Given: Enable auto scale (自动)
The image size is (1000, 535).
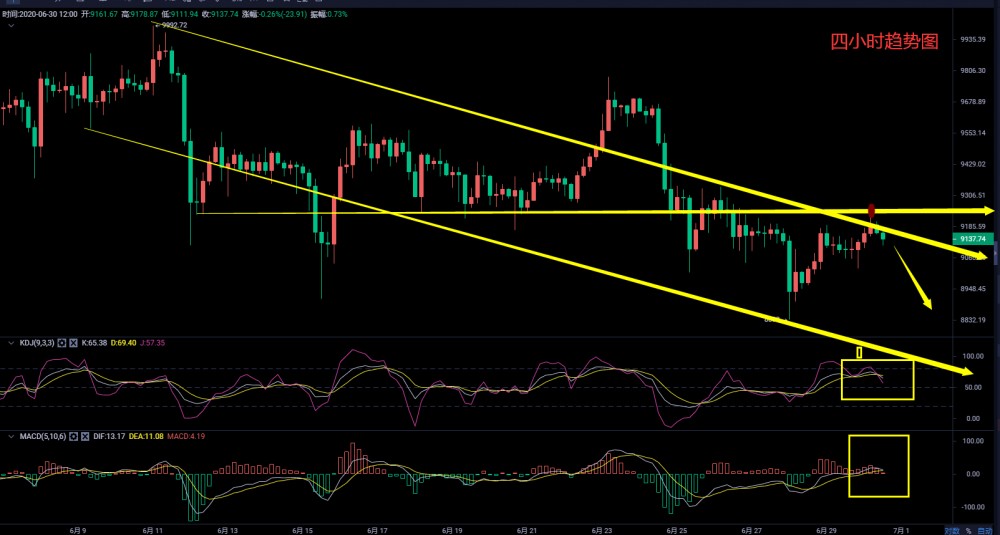Looking at the screenshot, I should [x=985, y=529].
